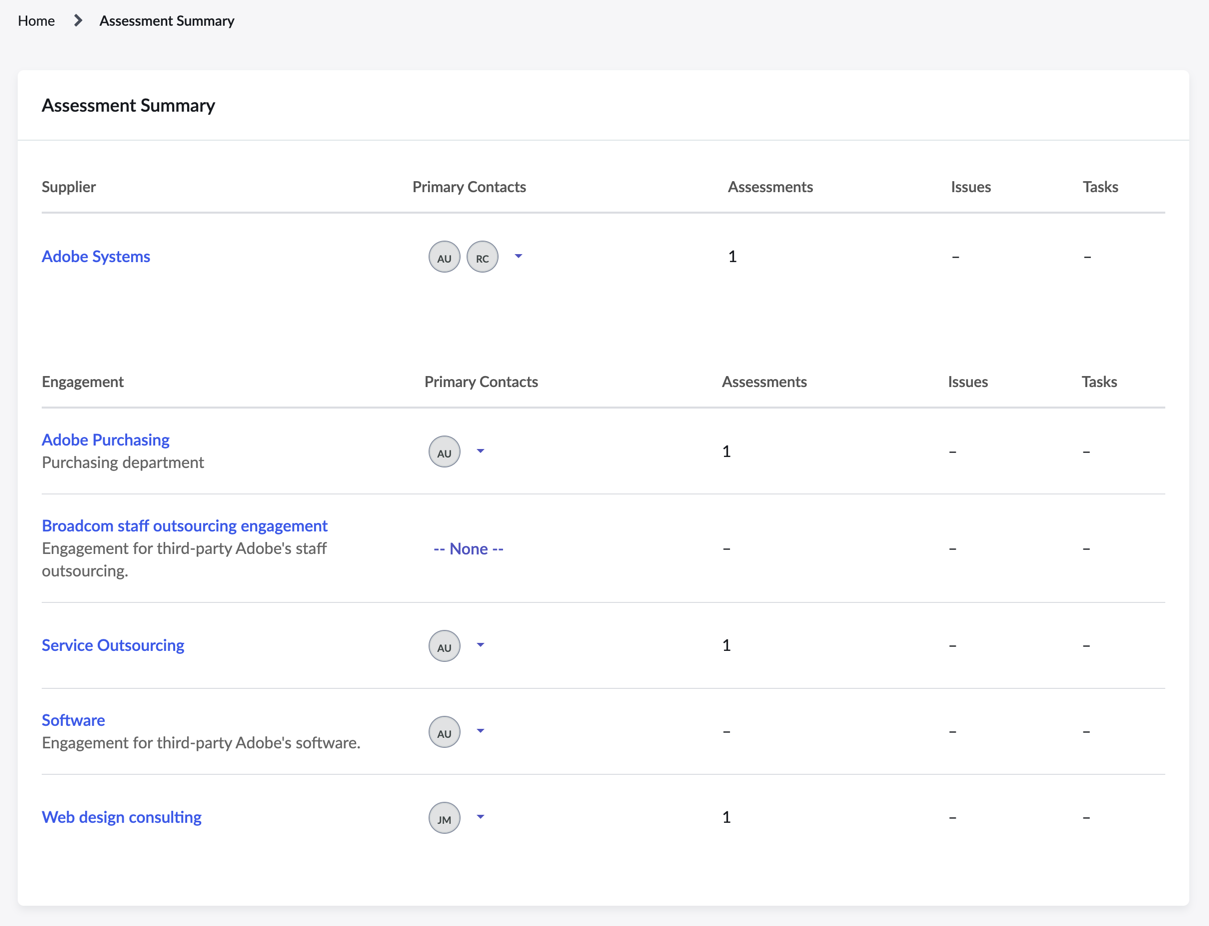This screenshot has width=1209, height=926.
Task: Click the Engagement column header
Action: [83, 381]
